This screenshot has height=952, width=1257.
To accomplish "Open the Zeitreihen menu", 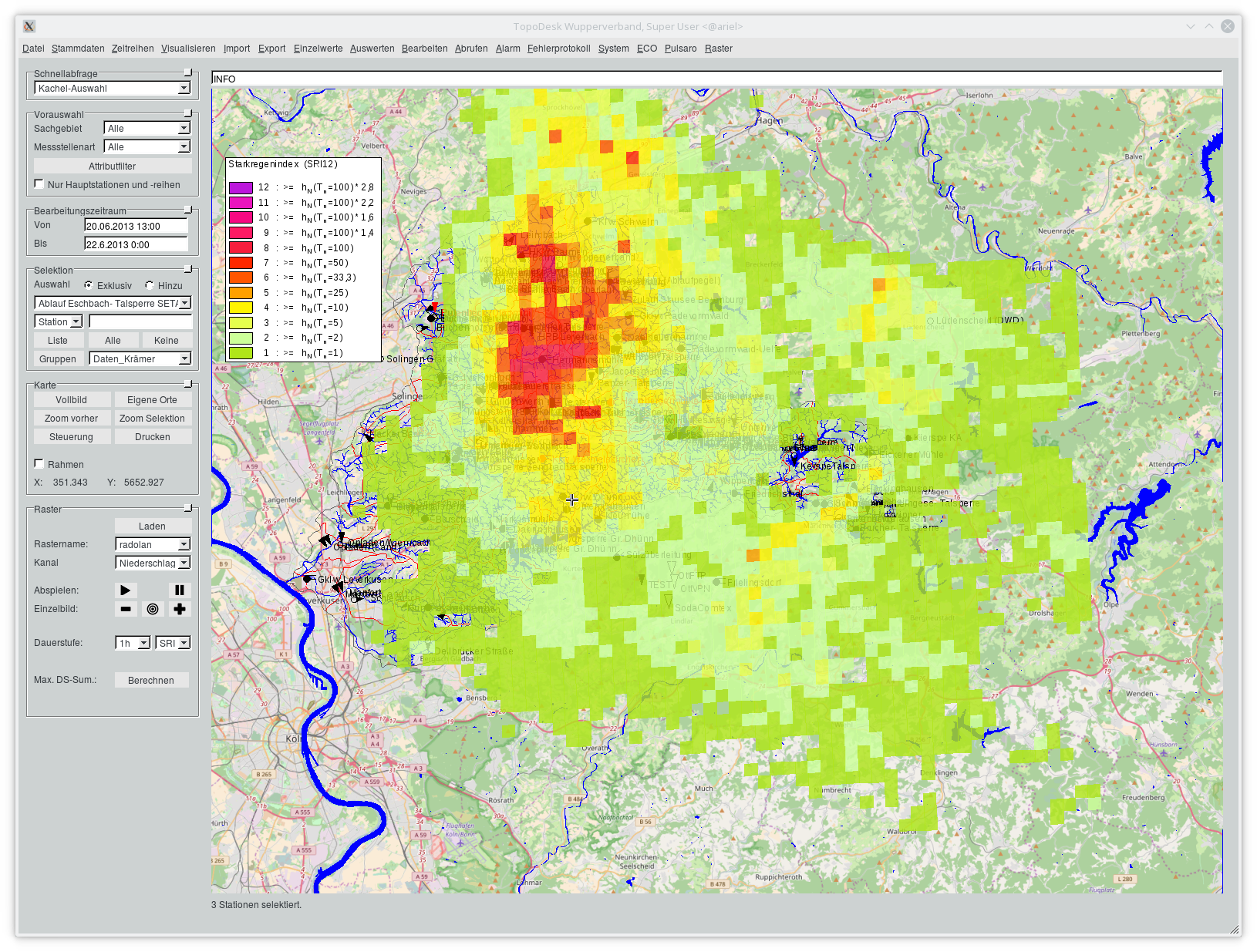I will (133, 49).
